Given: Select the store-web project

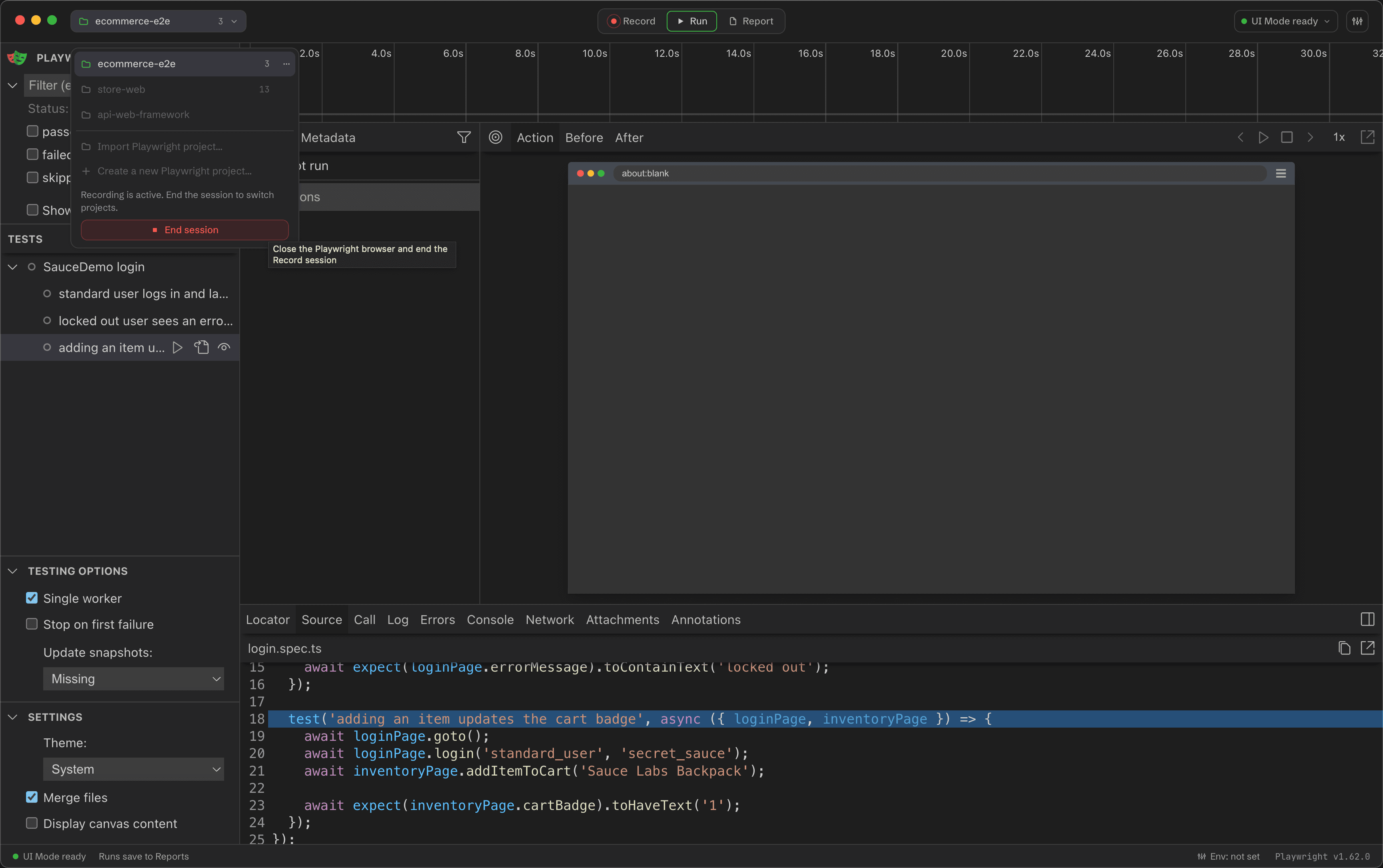Looking at the screenshot, I should point(184,89).
